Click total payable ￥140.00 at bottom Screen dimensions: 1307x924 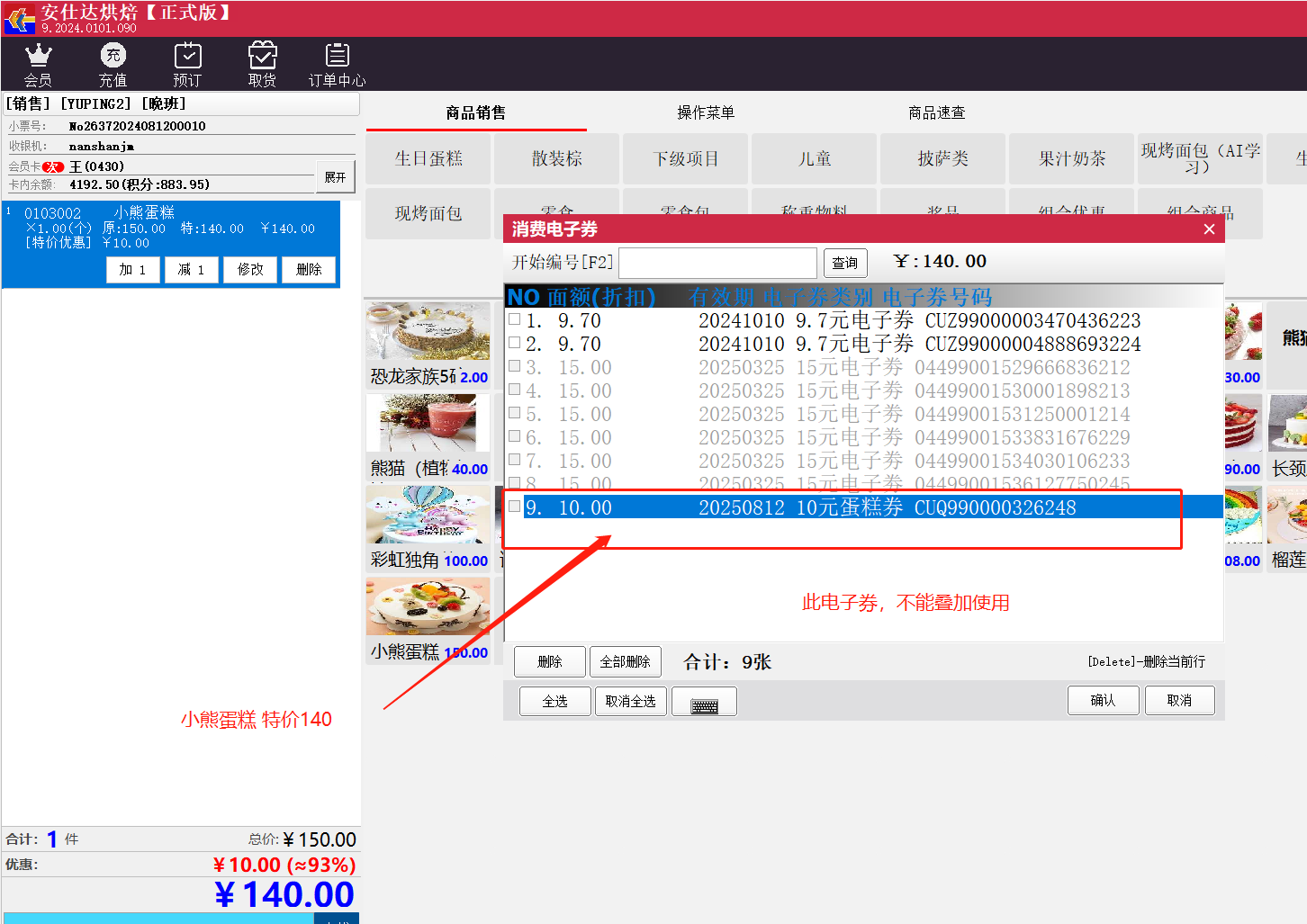coord(284,894)
